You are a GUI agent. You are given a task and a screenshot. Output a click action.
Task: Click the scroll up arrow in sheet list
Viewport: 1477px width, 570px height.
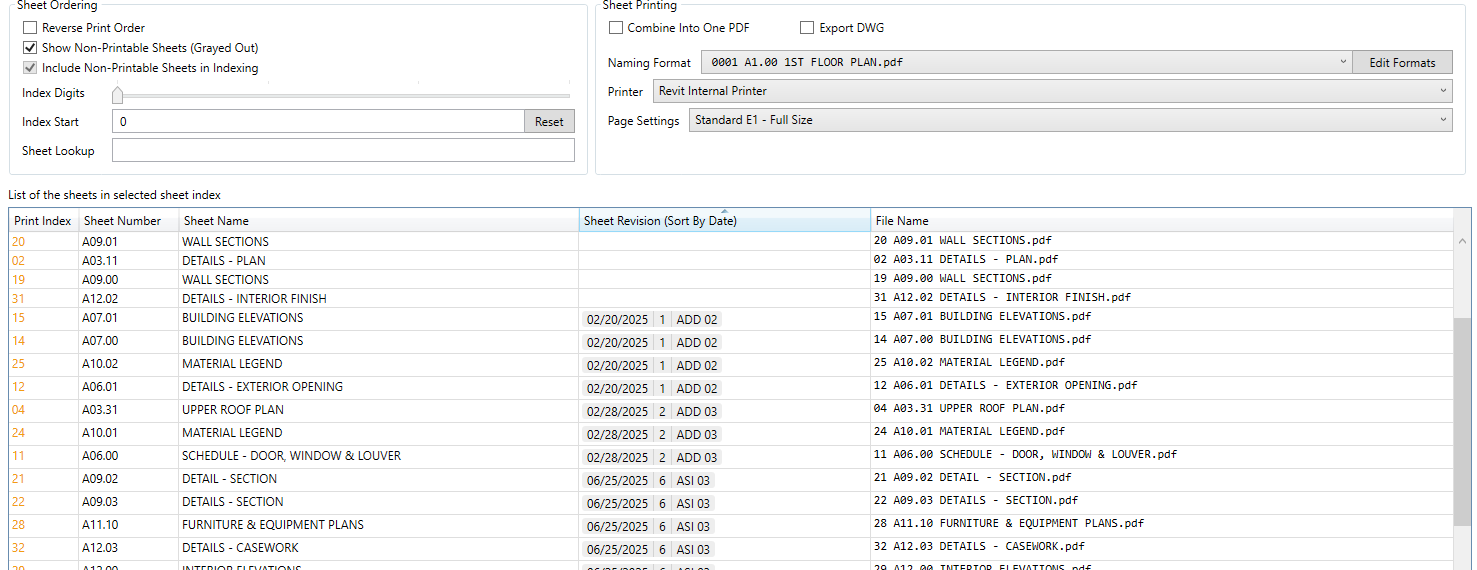coord(1462,241)
